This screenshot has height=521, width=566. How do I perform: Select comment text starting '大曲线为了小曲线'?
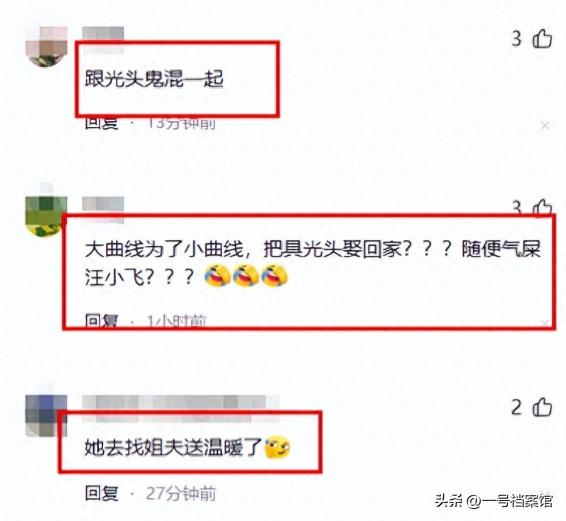[x=313, y=262]
